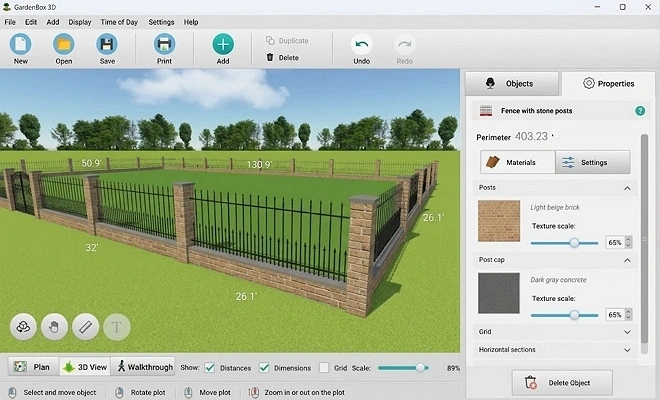660x400 pixels.
Task: Open the Settings menu
Action: 161,22
